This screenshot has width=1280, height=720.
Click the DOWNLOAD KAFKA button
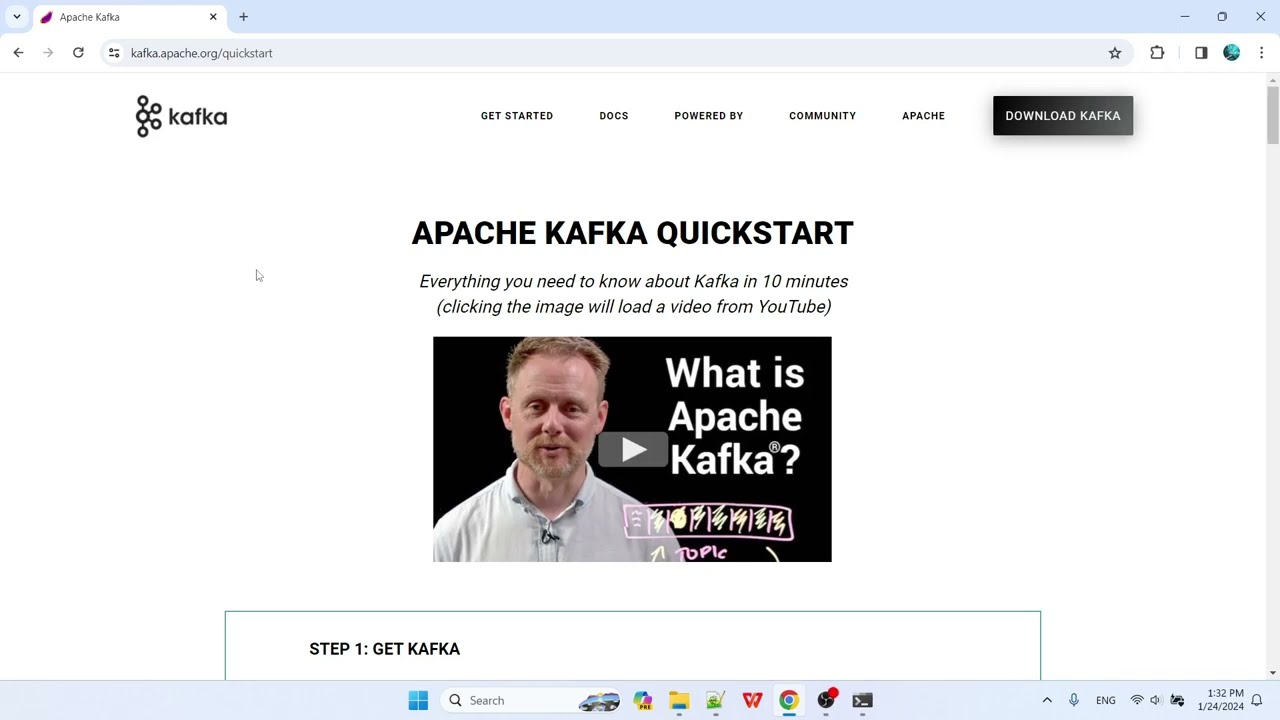point(1063,116)
